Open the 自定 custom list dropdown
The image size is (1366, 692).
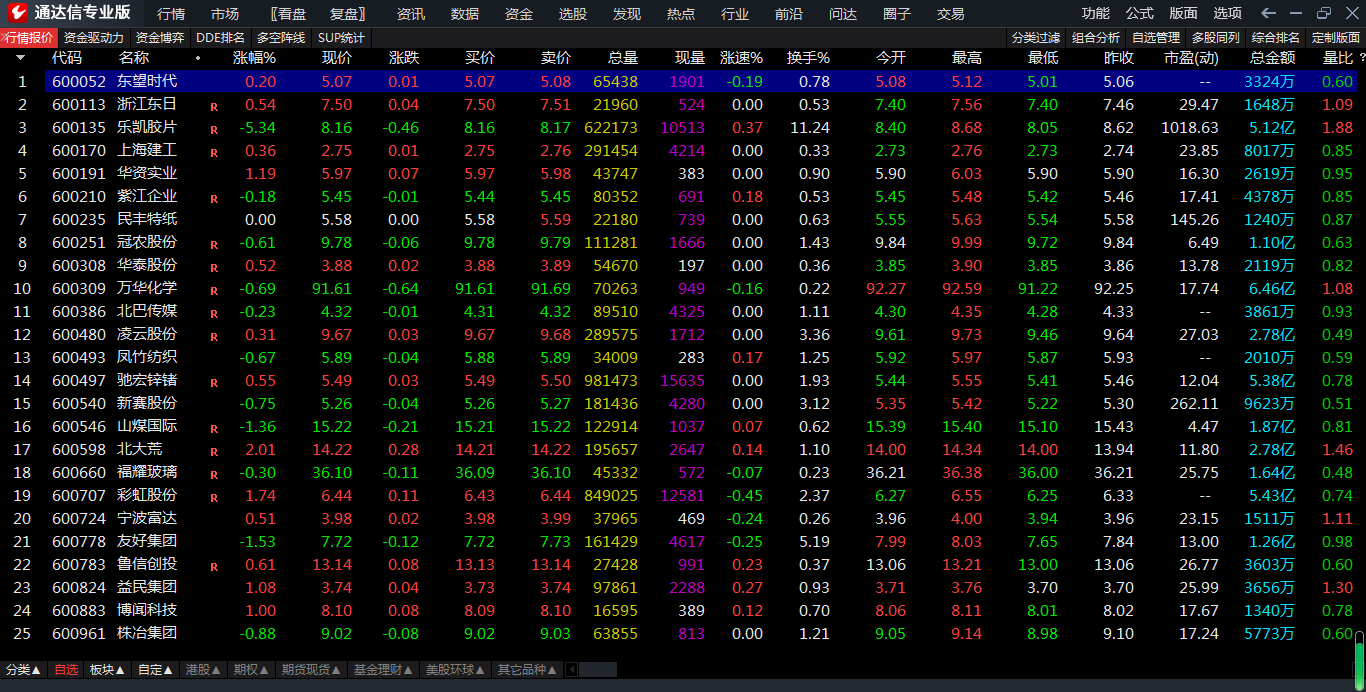pos(156,670)
